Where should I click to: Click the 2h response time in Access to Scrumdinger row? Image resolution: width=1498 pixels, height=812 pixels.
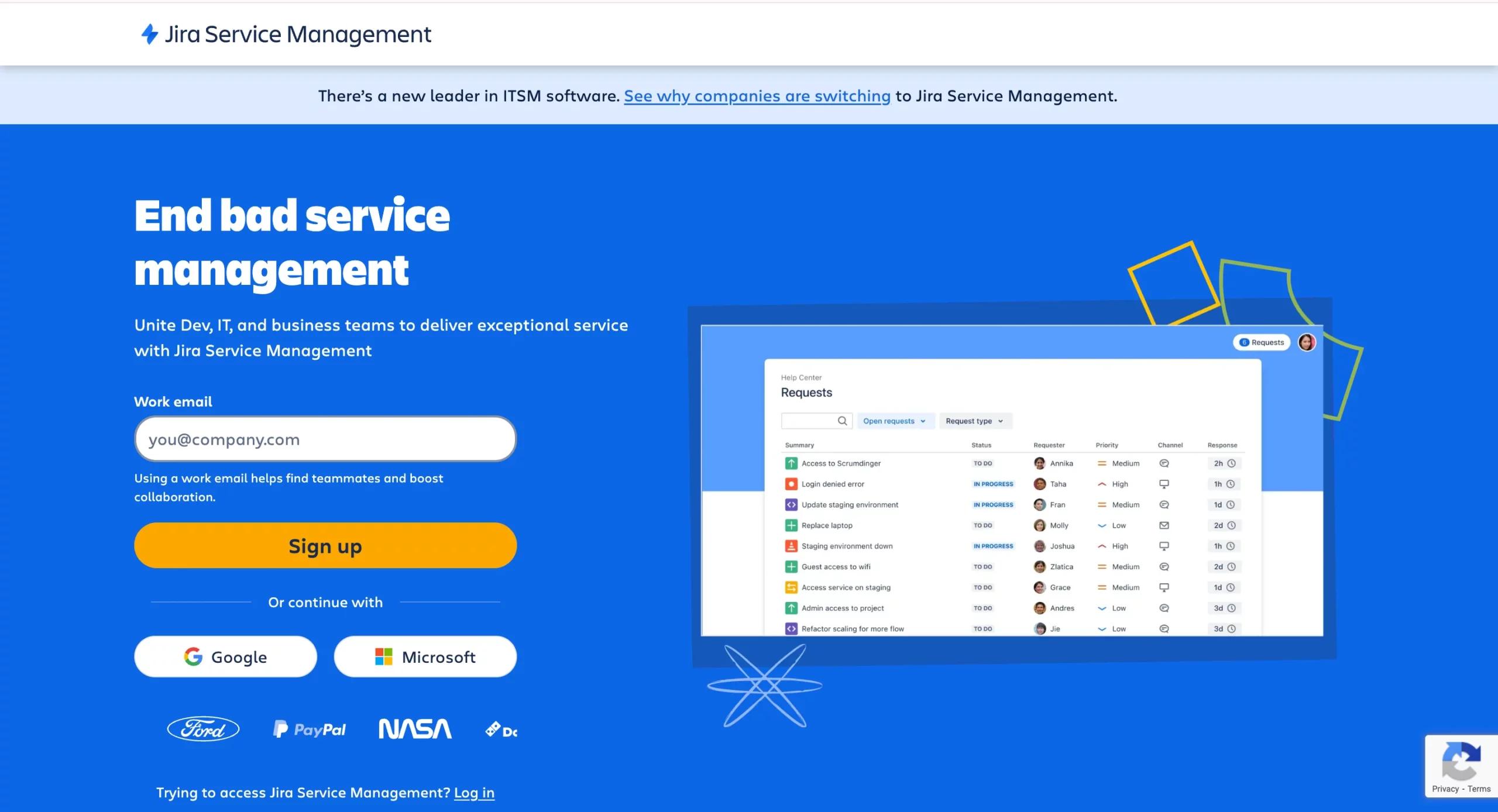click(x=1224, y=463)
